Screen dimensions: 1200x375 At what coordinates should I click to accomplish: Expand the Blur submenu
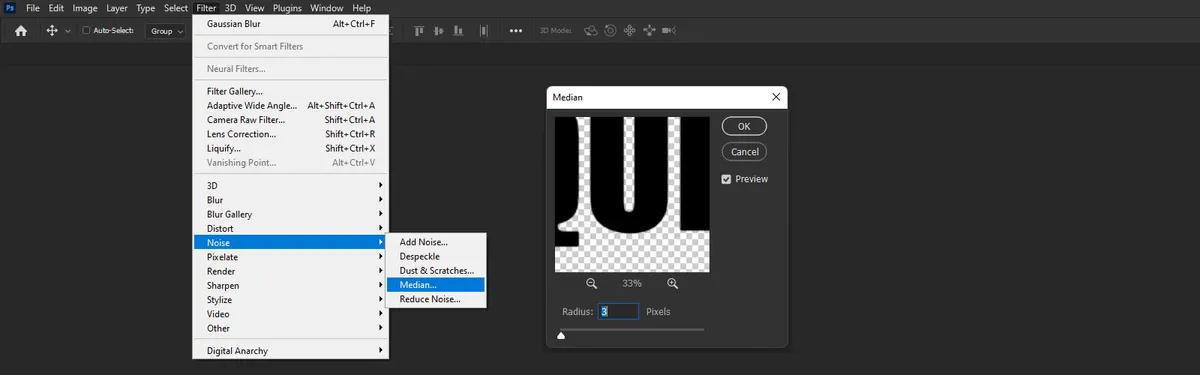coord(290,200)
